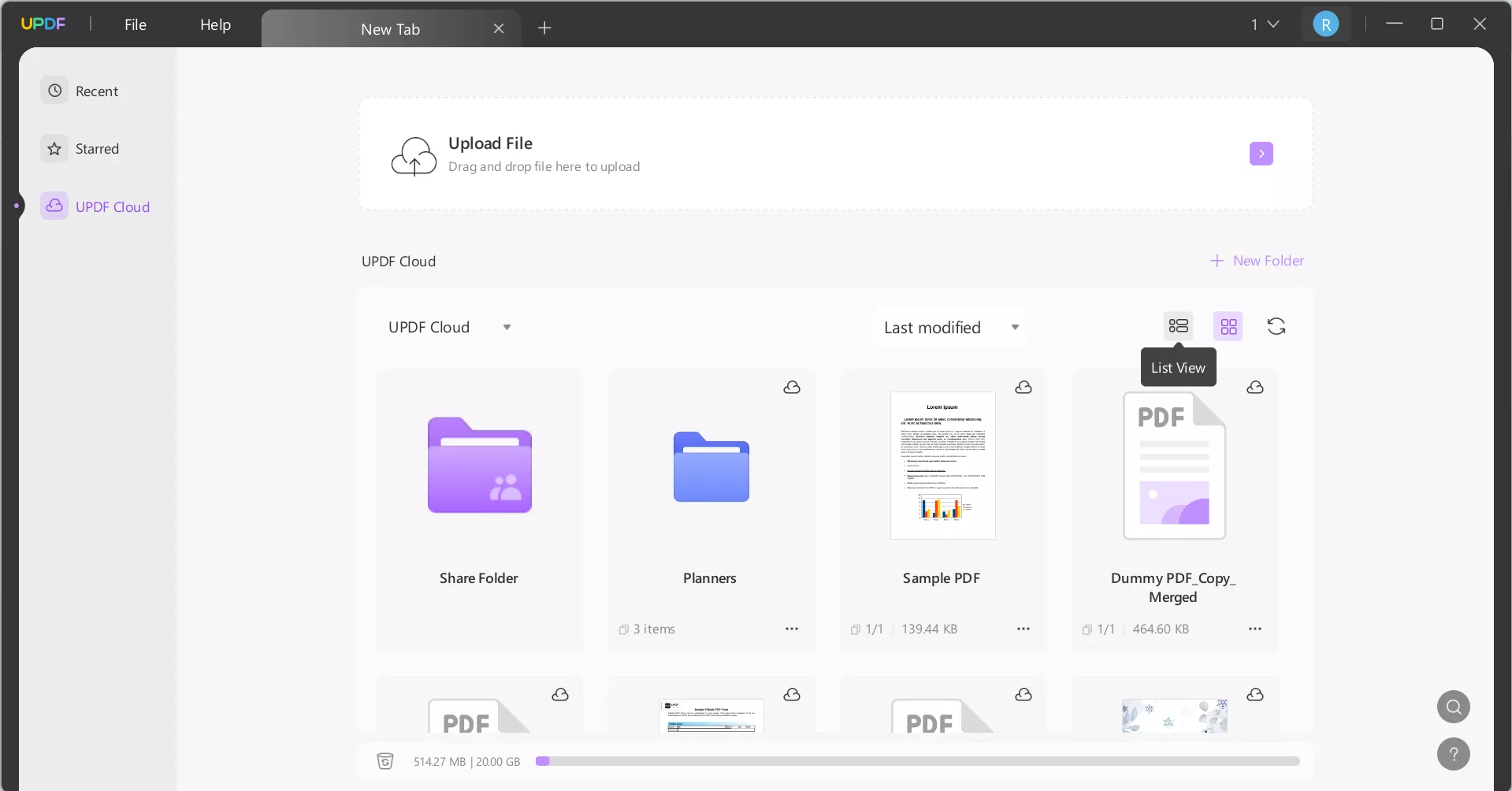This screenshot has height=791, width=1512.
Task: Click cloud sync icon on Planners card
Action: 792,387
